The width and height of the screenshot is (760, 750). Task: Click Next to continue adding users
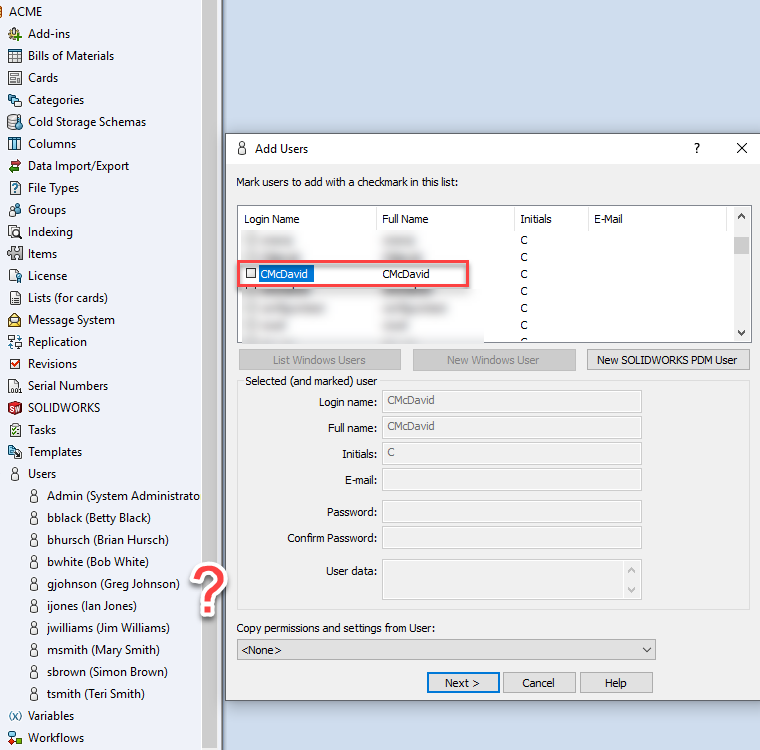(x=463, y=683)
